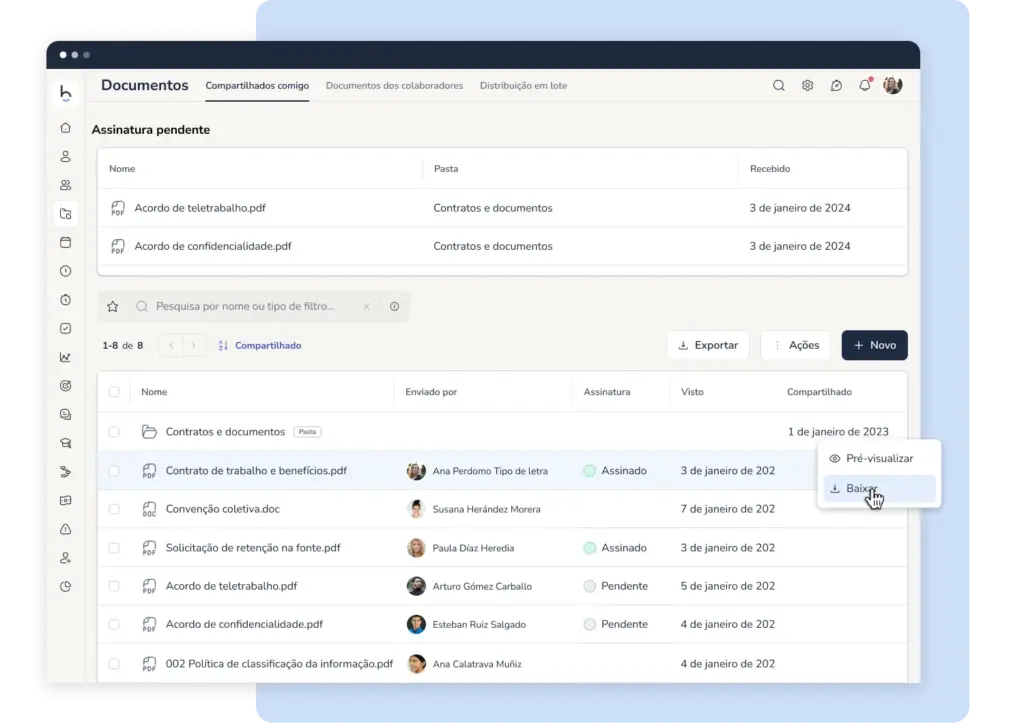Open the settings gear in header
The image size is (1024, 724).
807,86
